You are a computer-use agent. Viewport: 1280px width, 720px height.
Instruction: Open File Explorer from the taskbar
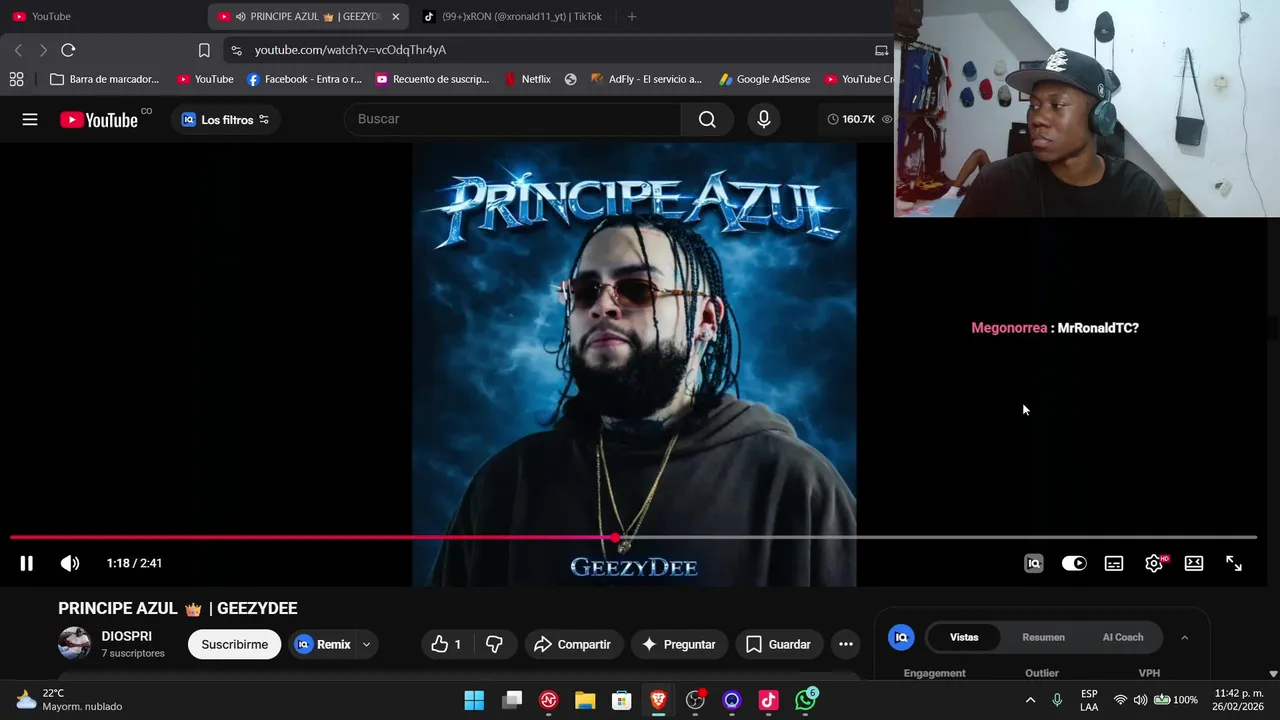click(x=585, y=700)
